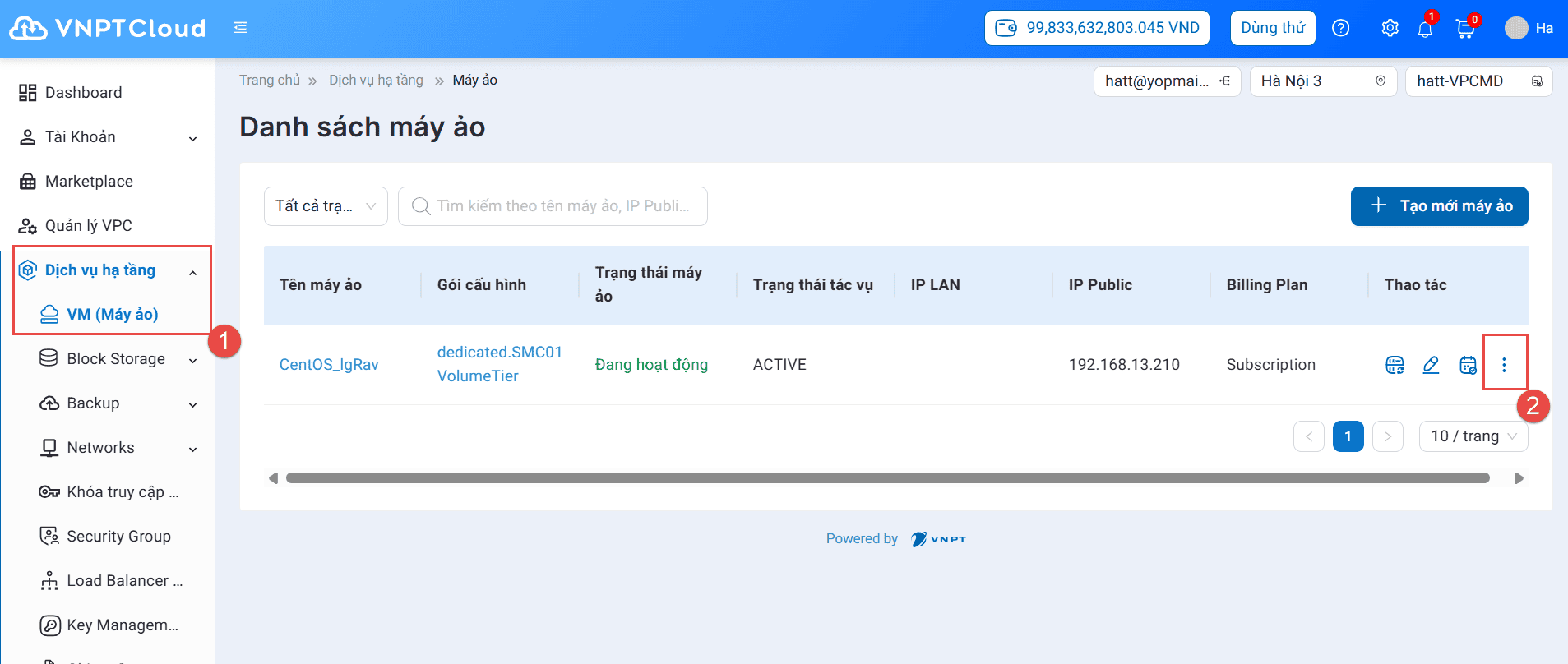Click the first action icon in the CentOS_IgRav row
This screenshot has height=664, width=1568.
pos(1395,365)
